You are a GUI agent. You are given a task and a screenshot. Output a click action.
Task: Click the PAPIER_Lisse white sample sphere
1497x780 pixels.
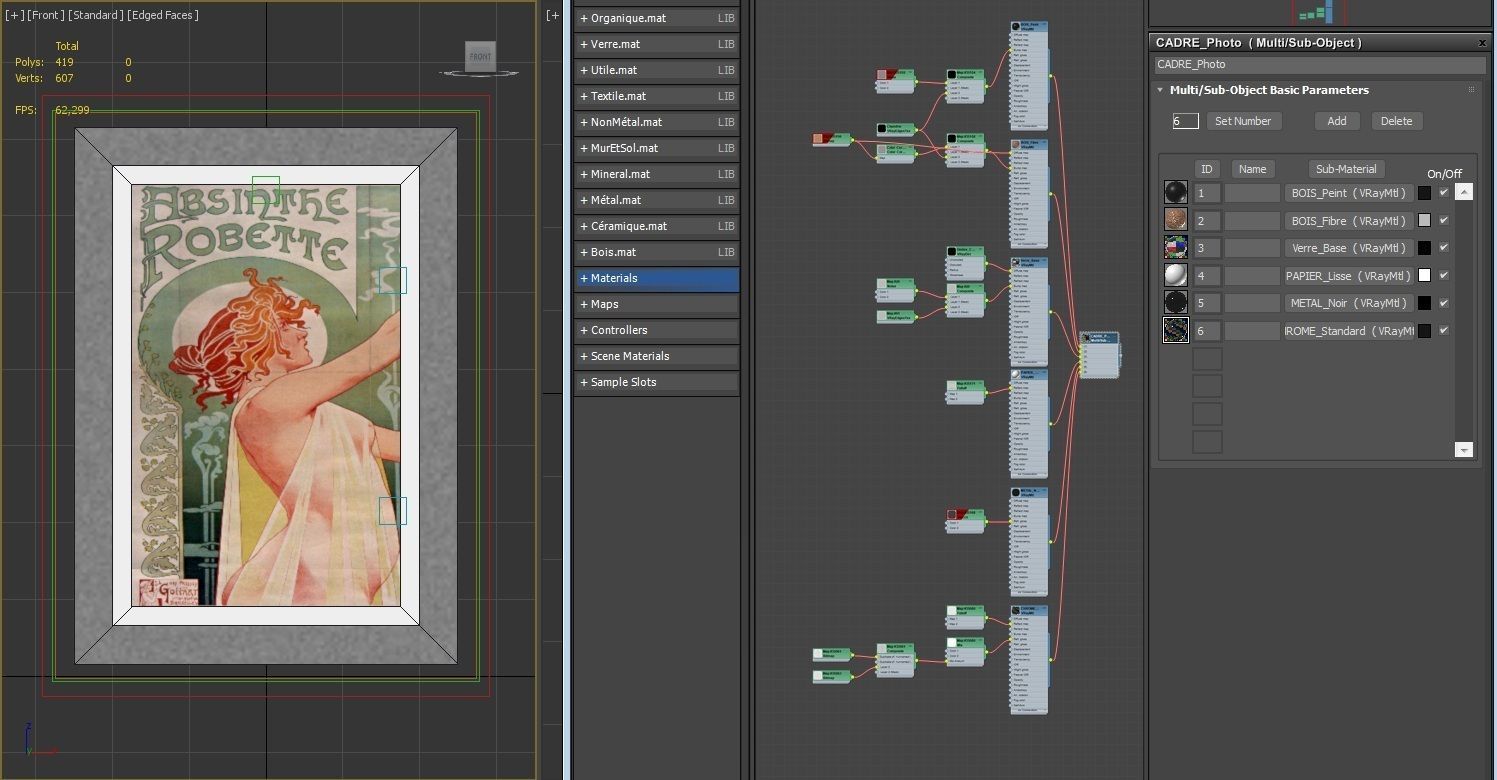[1176, 275]
